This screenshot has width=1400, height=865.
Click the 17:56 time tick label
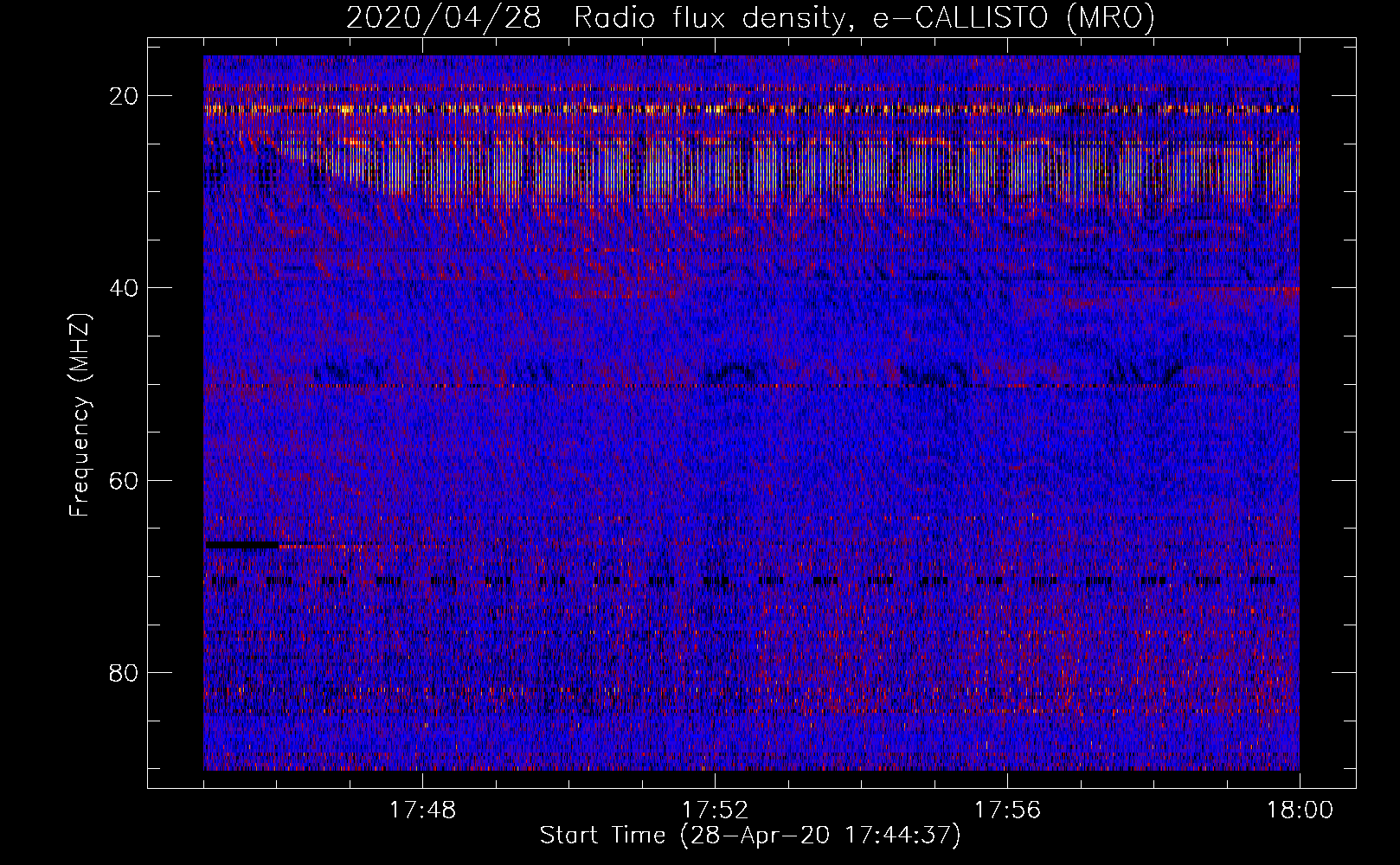coord(1007,811)
